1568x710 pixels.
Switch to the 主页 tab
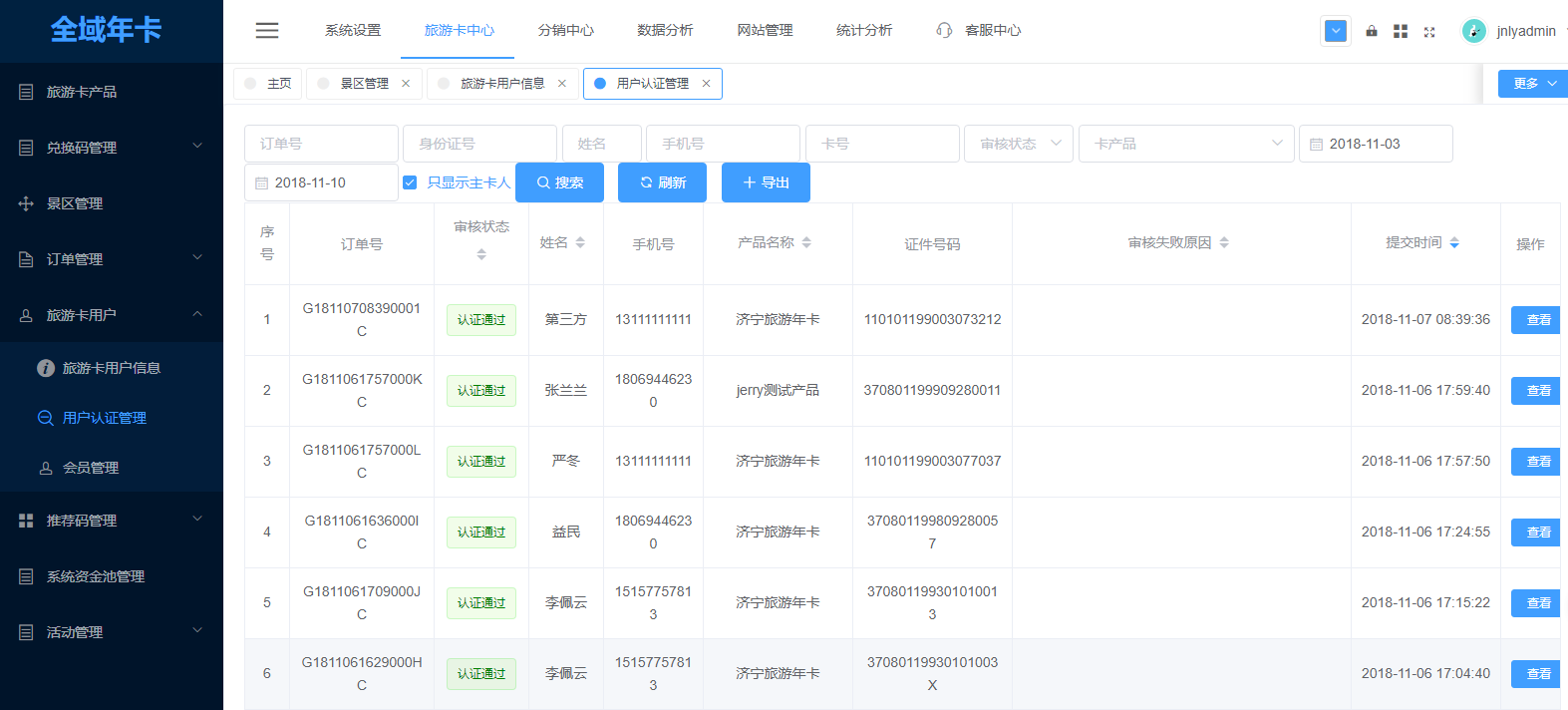coord(268,84)
